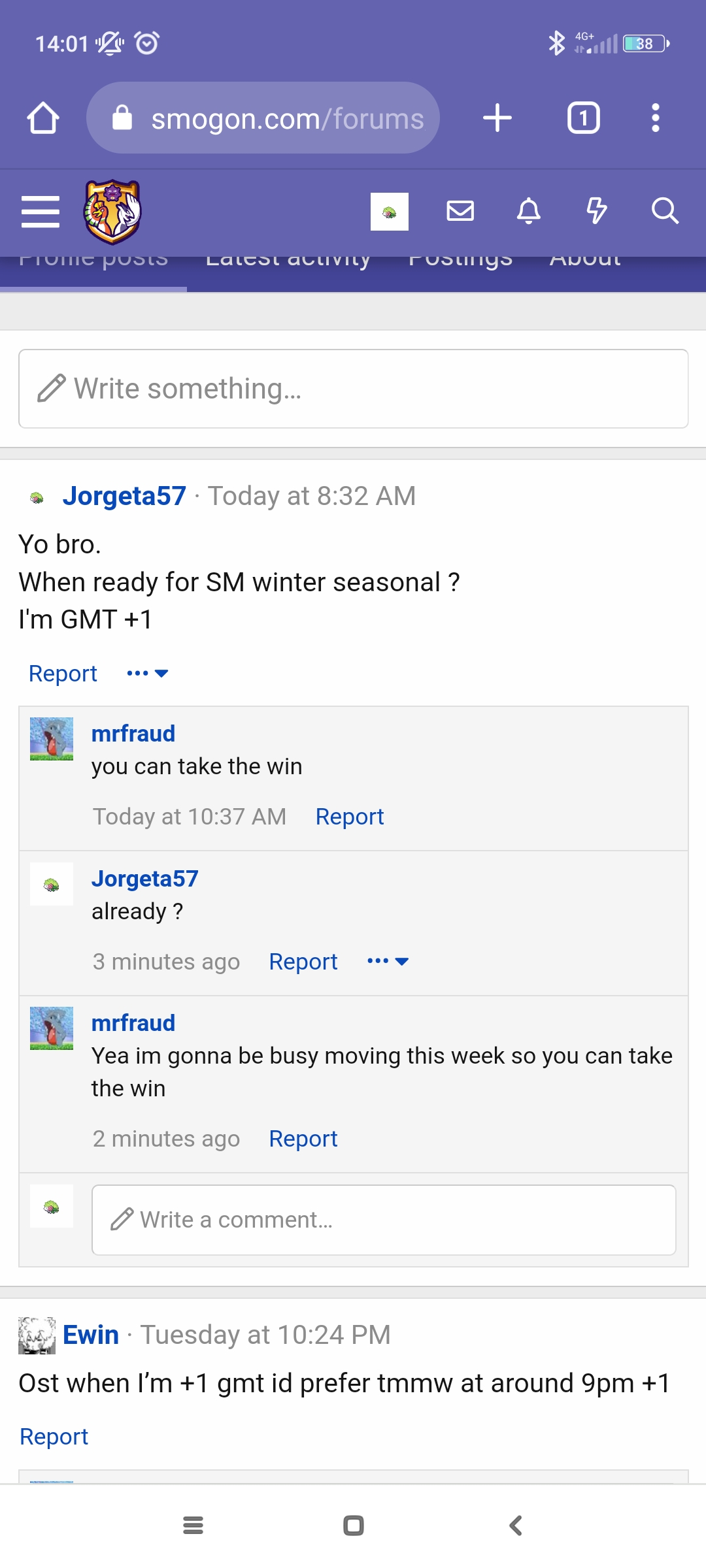The width and height of the screenshot is (706, 1568).
Task: Tap the smogon.com/forums address bar
Action: 263,118
